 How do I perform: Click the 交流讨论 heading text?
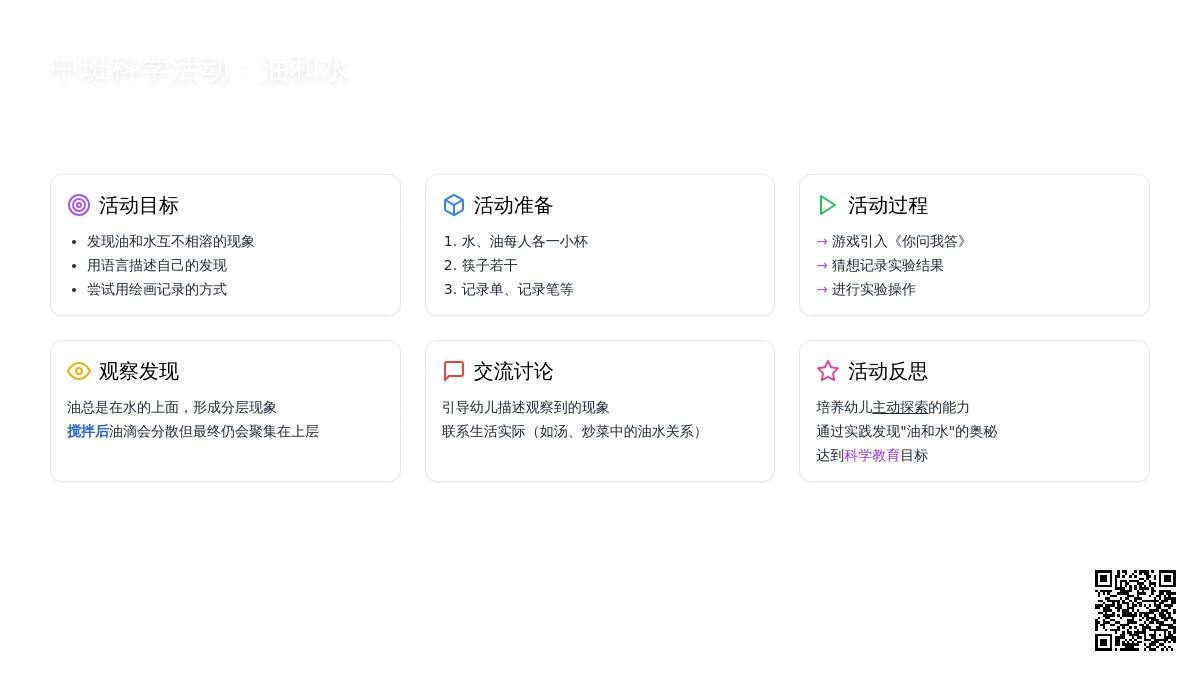tap(513, 371)
